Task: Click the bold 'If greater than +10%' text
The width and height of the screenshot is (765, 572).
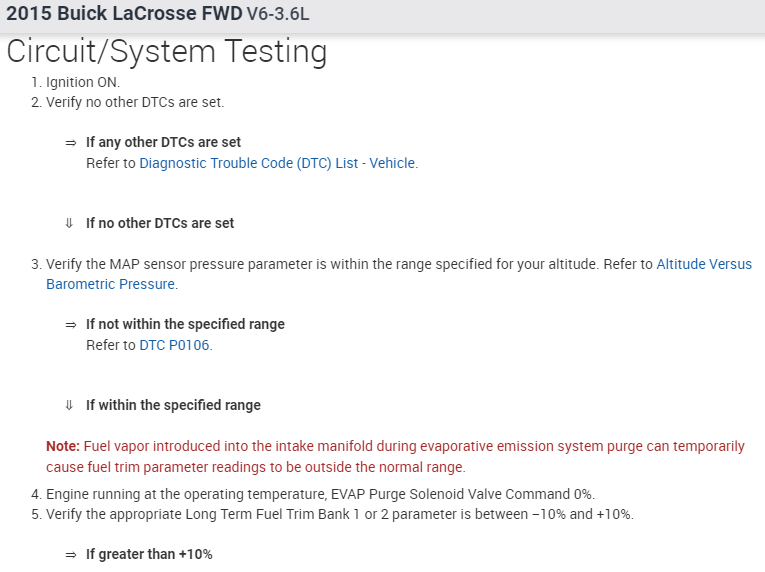Action: point(149,554)
